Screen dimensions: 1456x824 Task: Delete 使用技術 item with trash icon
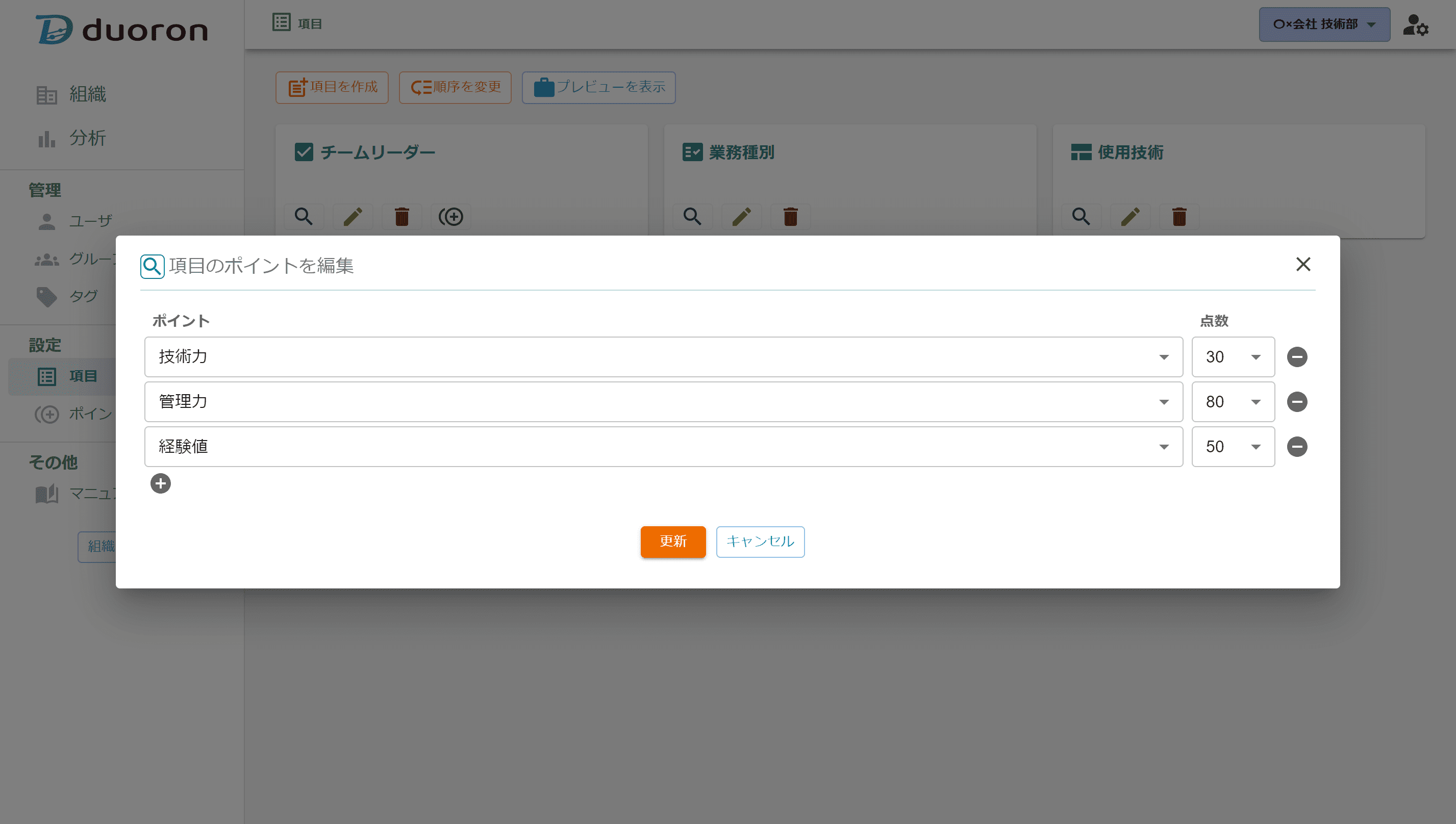(1179, 216)
